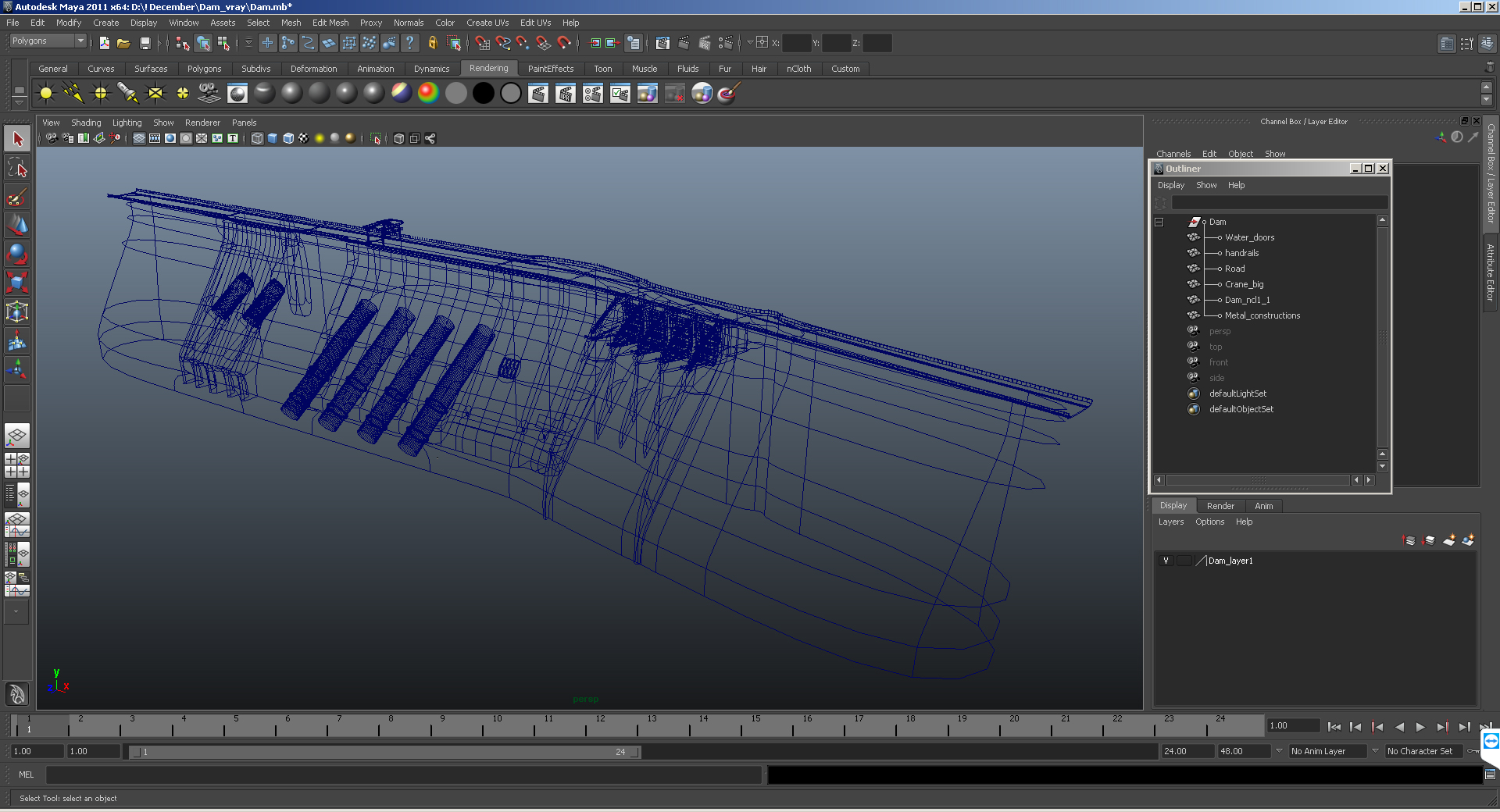Open the Create UVs menu

[x=487, y=23]
